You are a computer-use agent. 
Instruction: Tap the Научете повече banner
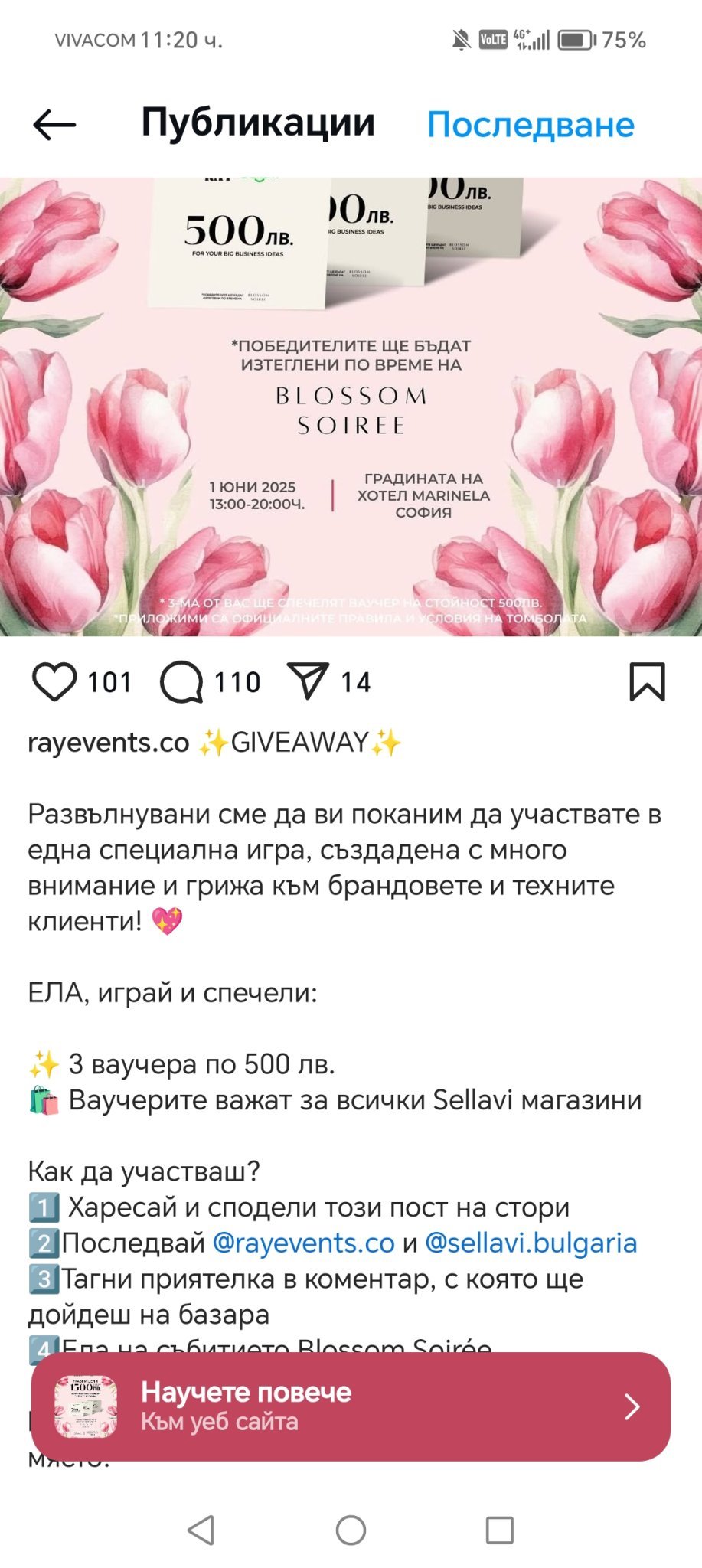[x=351, y=1406]
